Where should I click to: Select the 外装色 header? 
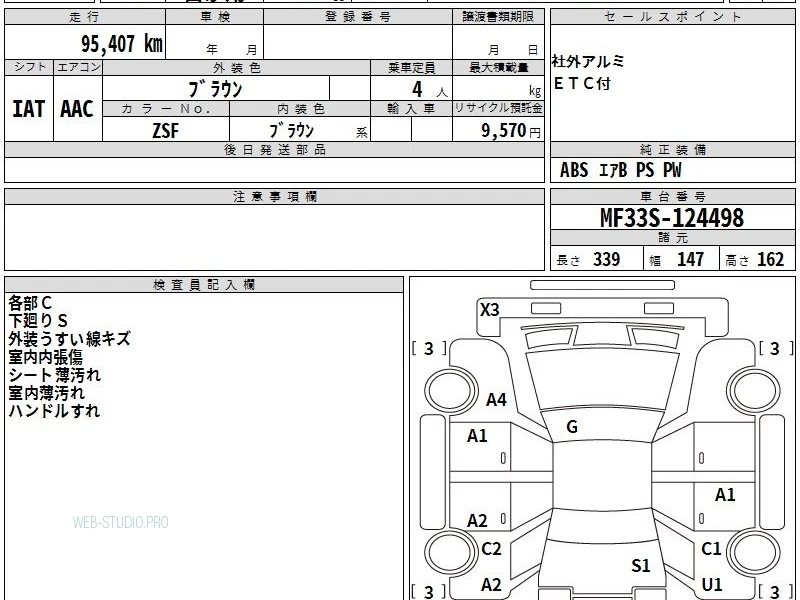tap(237, 68)
